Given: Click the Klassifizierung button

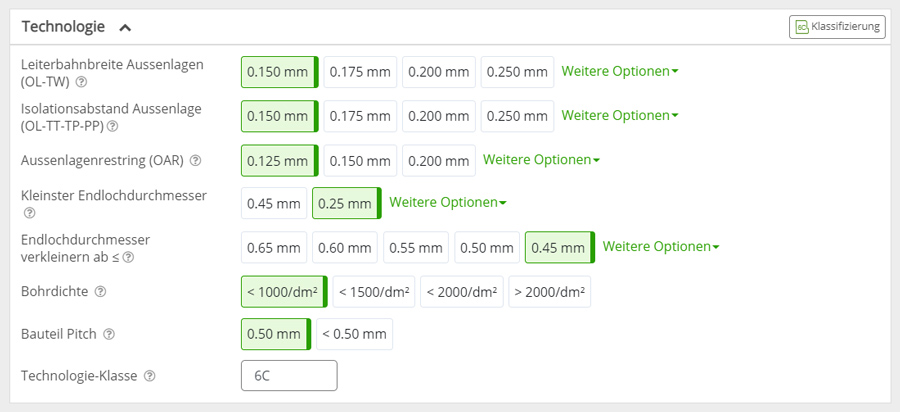Looking at the screenshot, I should 837,27.
